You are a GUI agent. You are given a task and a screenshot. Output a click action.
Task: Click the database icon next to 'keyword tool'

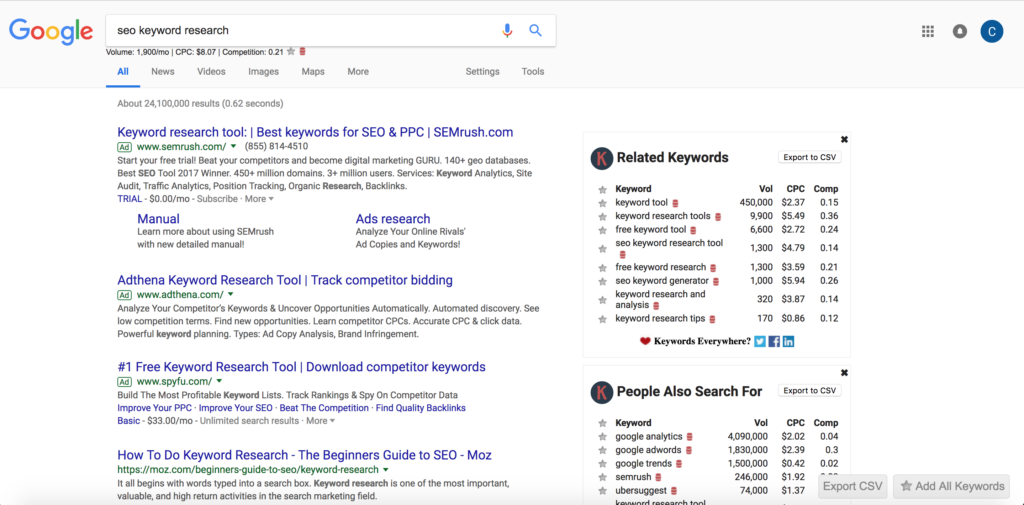pos(675,203)
